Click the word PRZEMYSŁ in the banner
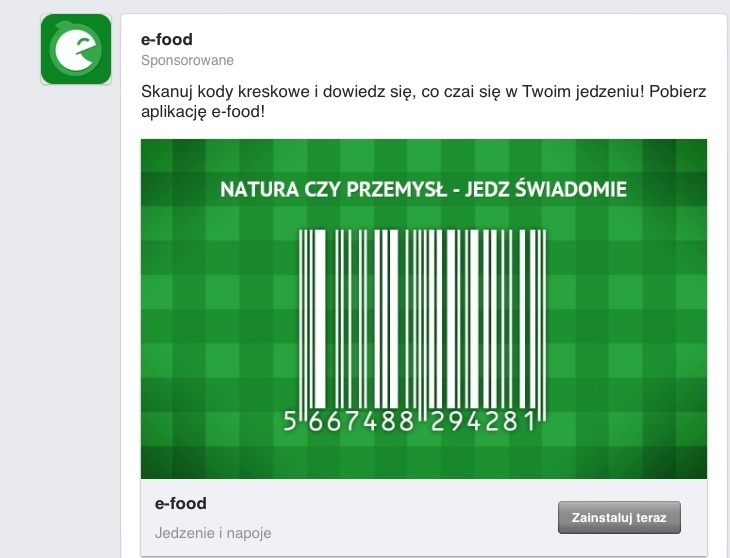 pos(396,189)
